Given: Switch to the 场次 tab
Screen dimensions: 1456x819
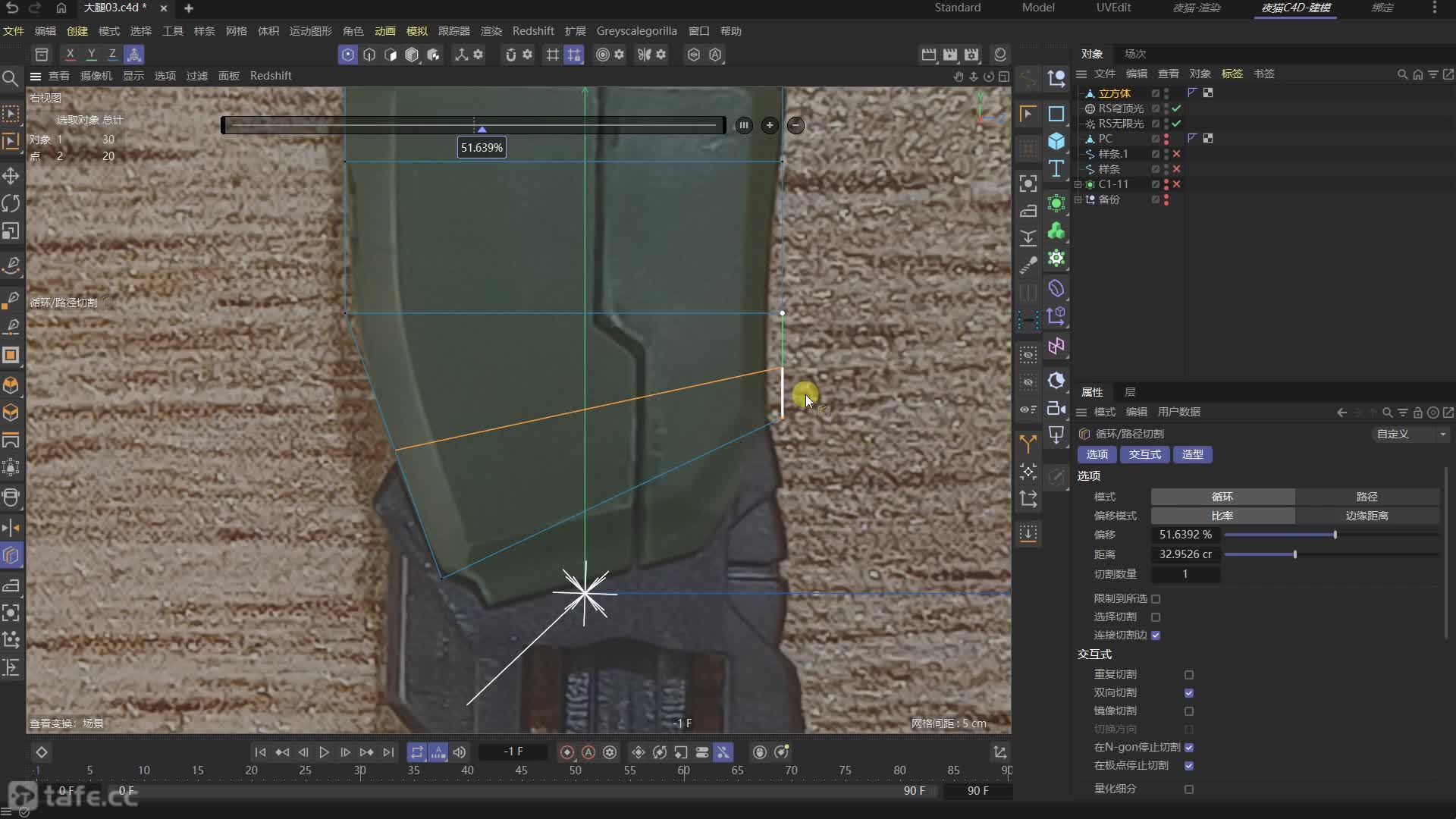Looking at the screenshot, I should [x=1134, y=54].
